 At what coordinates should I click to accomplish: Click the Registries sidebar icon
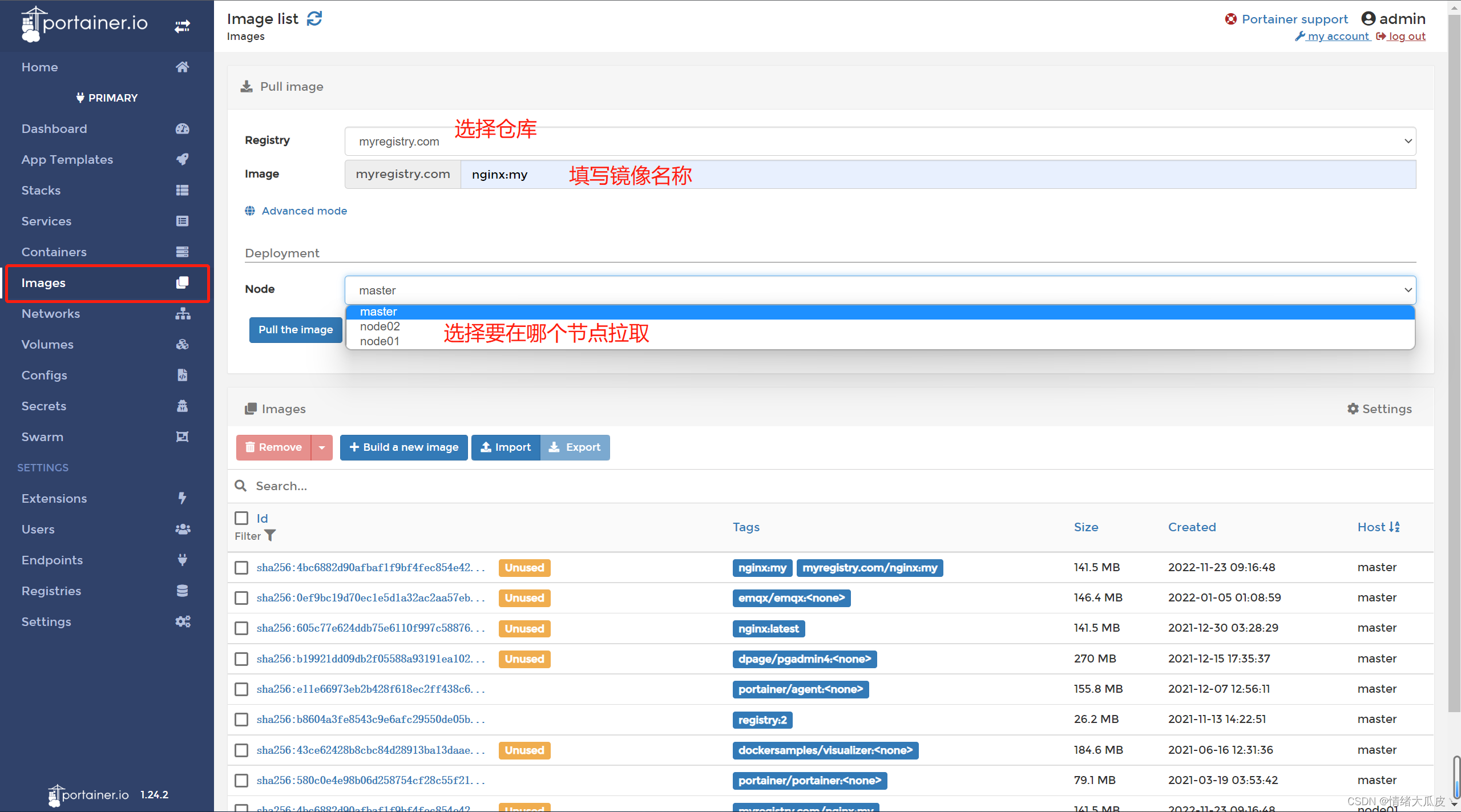[182, 590]
